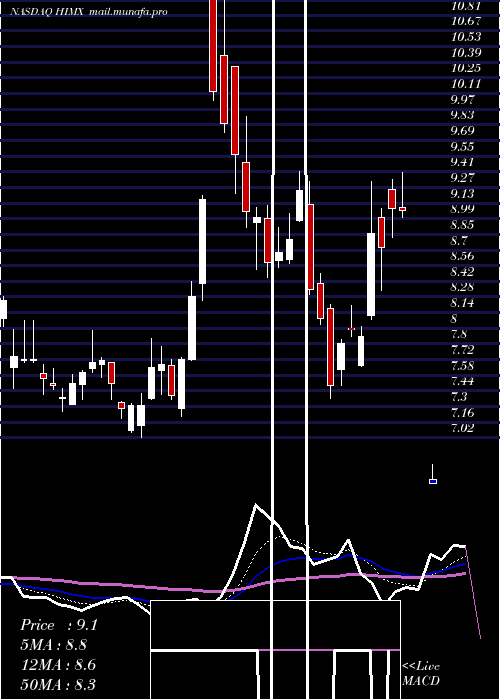Click the 7.02 price axis label
The image size is (500, 700).
[463, 428]
